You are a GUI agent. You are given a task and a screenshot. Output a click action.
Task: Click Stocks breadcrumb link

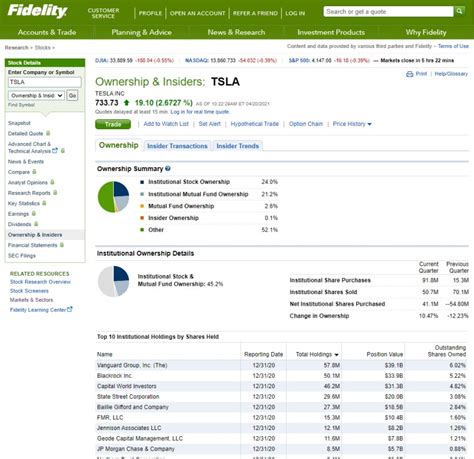coord(43,48)
